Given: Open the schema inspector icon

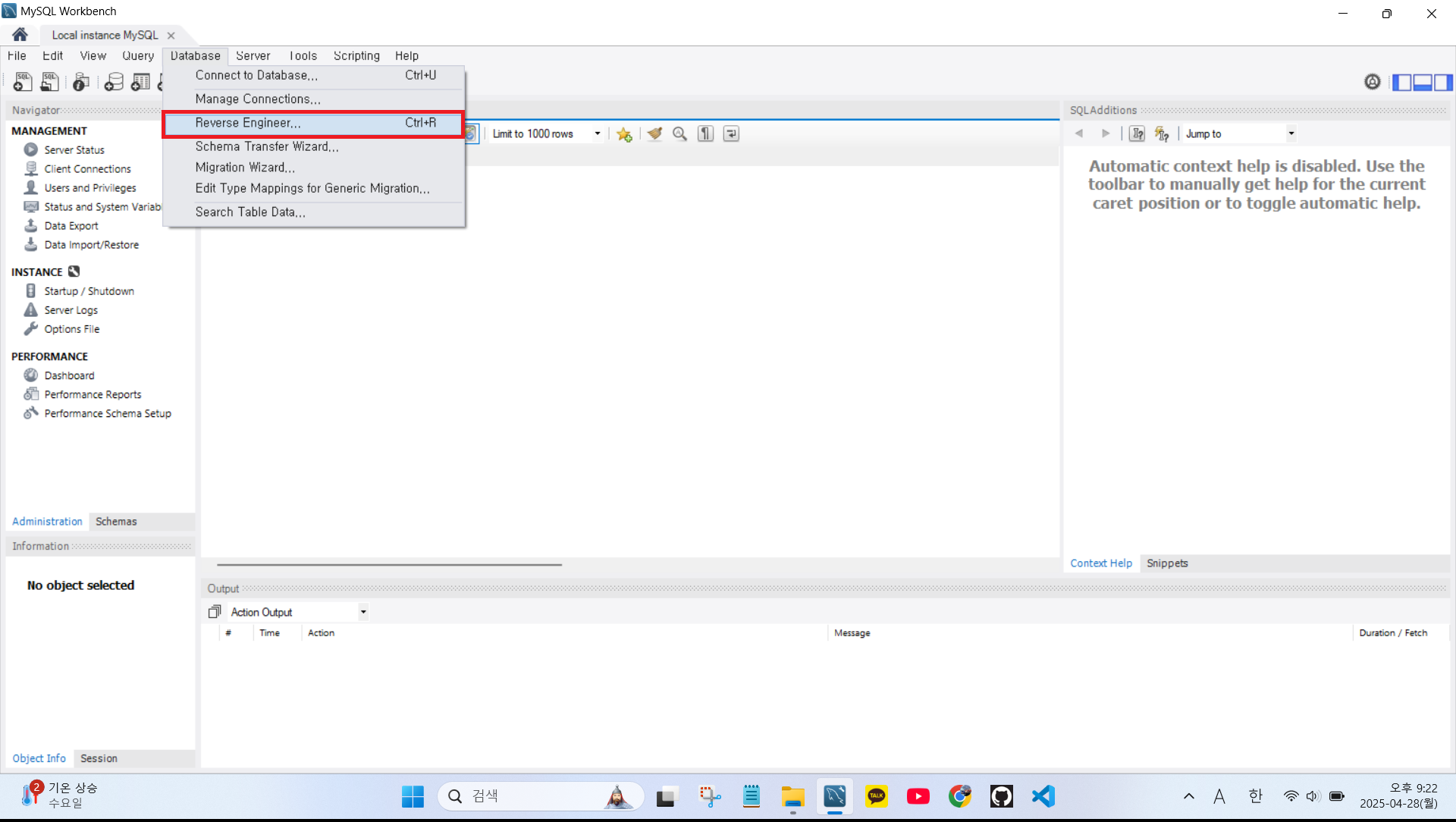Looking at the screenshot, I should 81,82.
